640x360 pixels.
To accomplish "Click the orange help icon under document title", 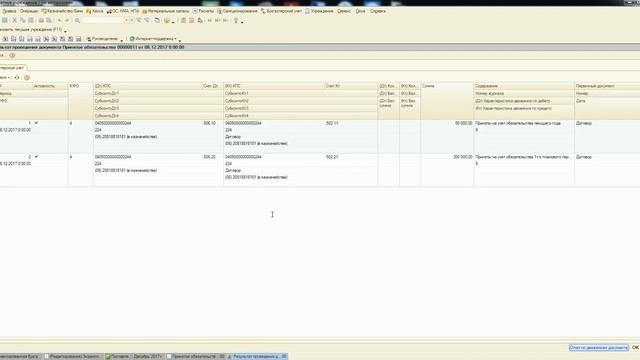I will (x=12, y=56).
